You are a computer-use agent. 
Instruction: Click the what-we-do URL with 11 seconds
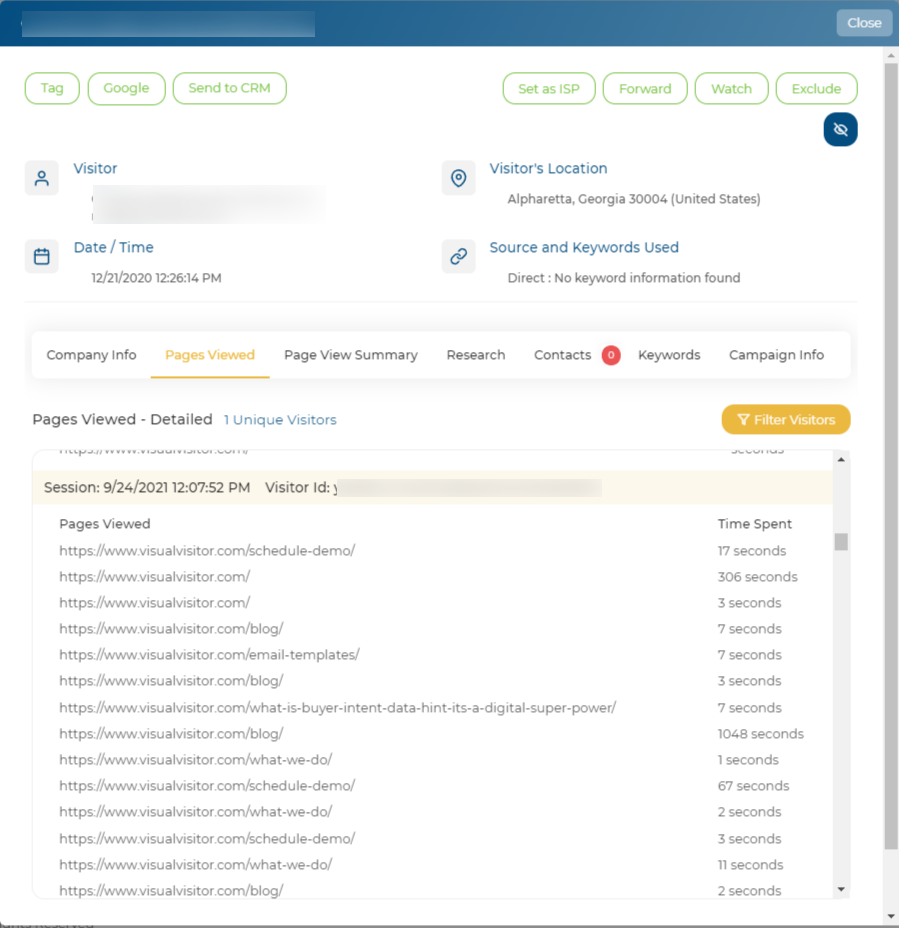195,865
